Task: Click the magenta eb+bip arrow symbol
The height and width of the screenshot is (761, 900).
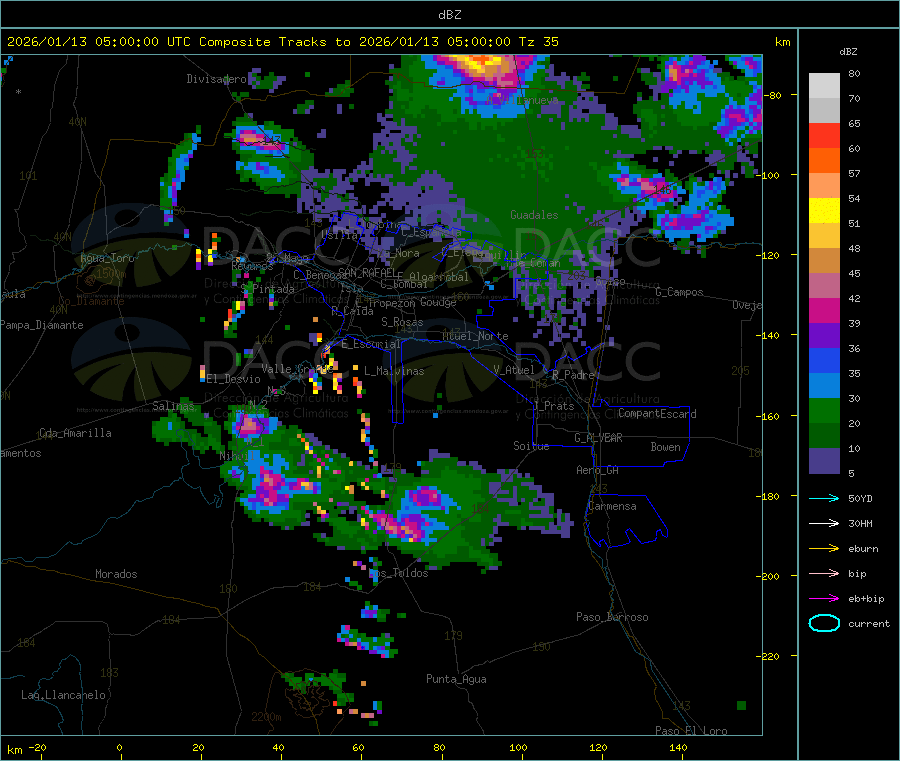Action: (824, 598)
